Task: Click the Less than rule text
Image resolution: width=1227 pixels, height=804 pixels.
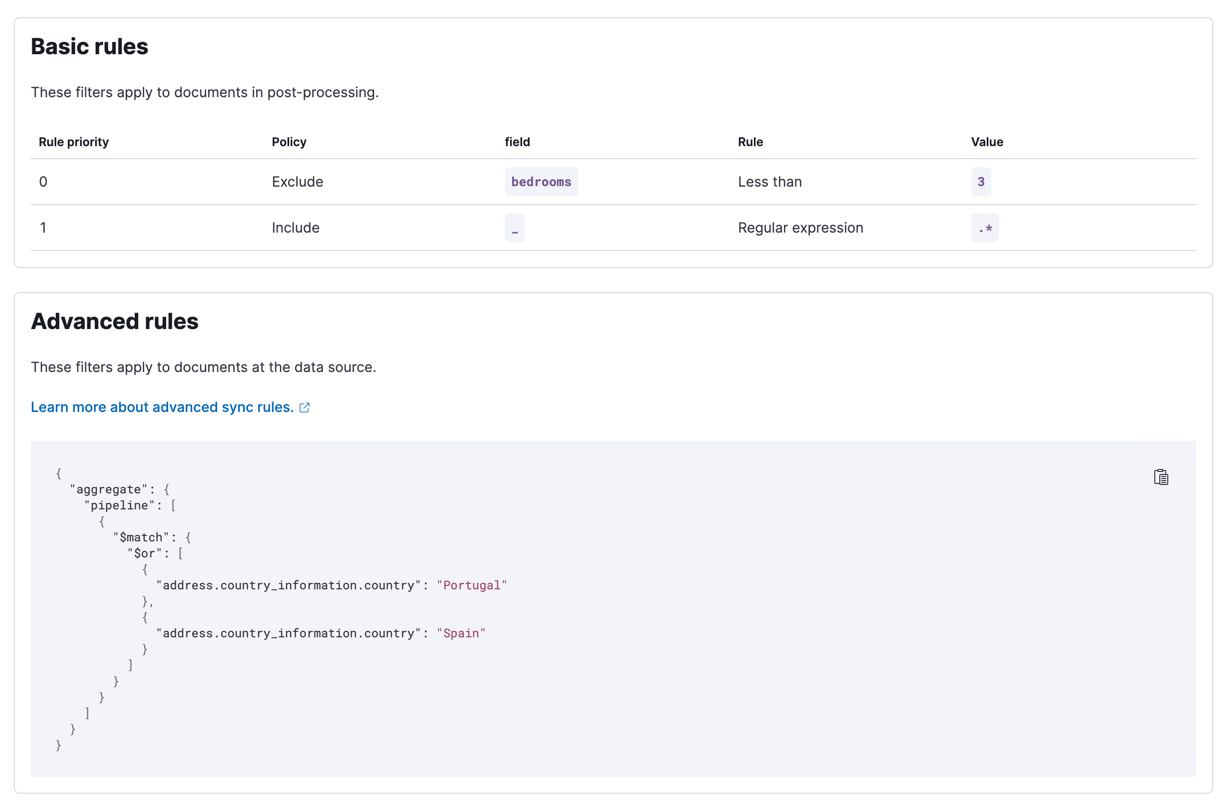Action: (770, 181)
